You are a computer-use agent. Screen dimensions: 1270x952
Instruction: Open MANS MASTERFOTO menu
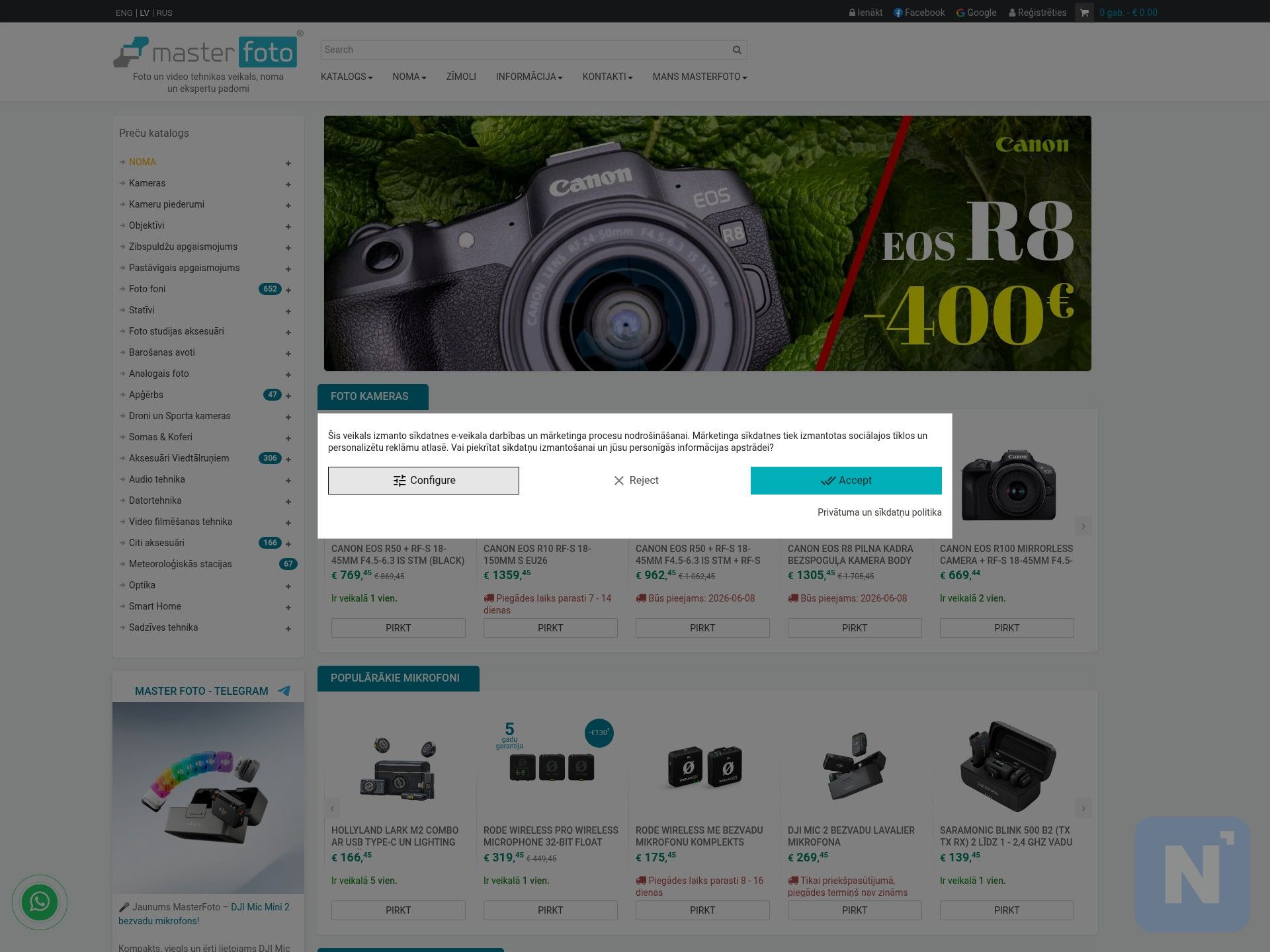tap(700, 77)
